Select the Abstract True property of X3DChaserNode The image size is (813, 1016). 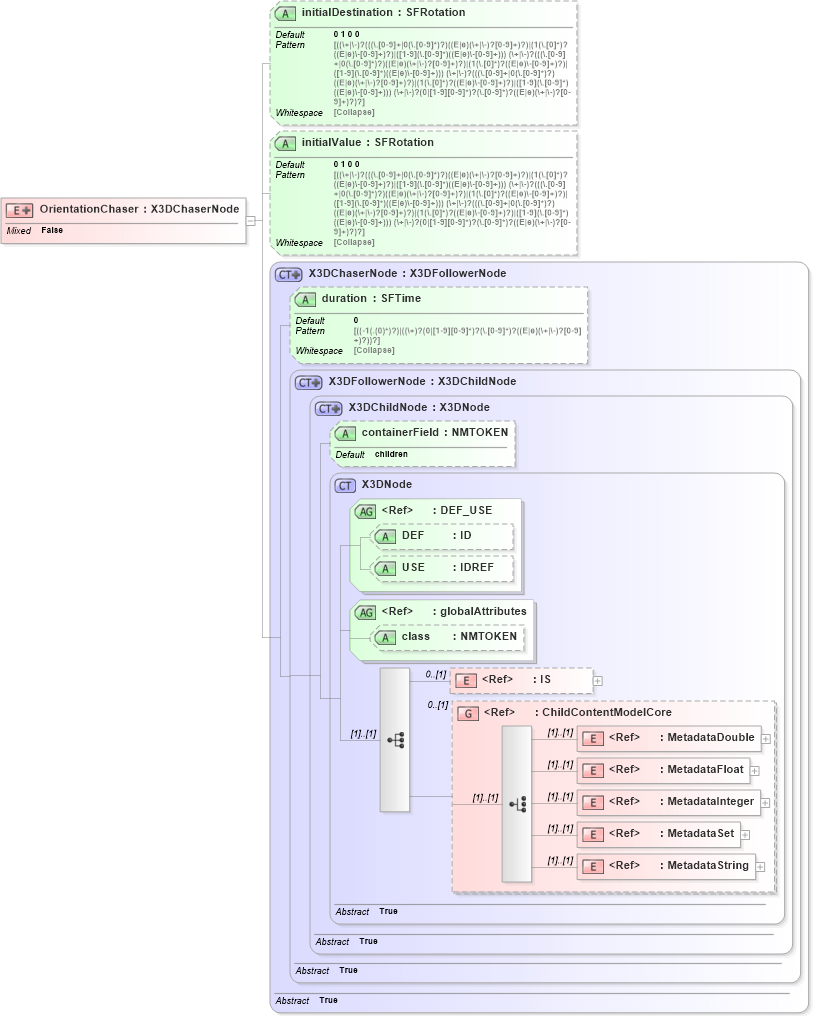click(x=306, y=1000)
